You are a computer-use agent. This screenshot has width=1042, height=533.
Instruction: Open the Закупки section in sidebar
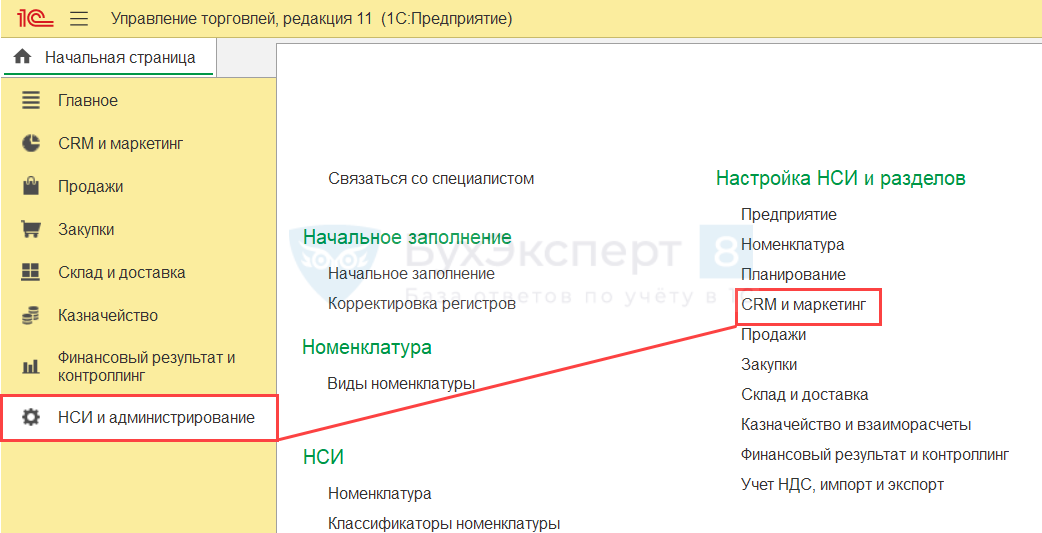[86, 230]
